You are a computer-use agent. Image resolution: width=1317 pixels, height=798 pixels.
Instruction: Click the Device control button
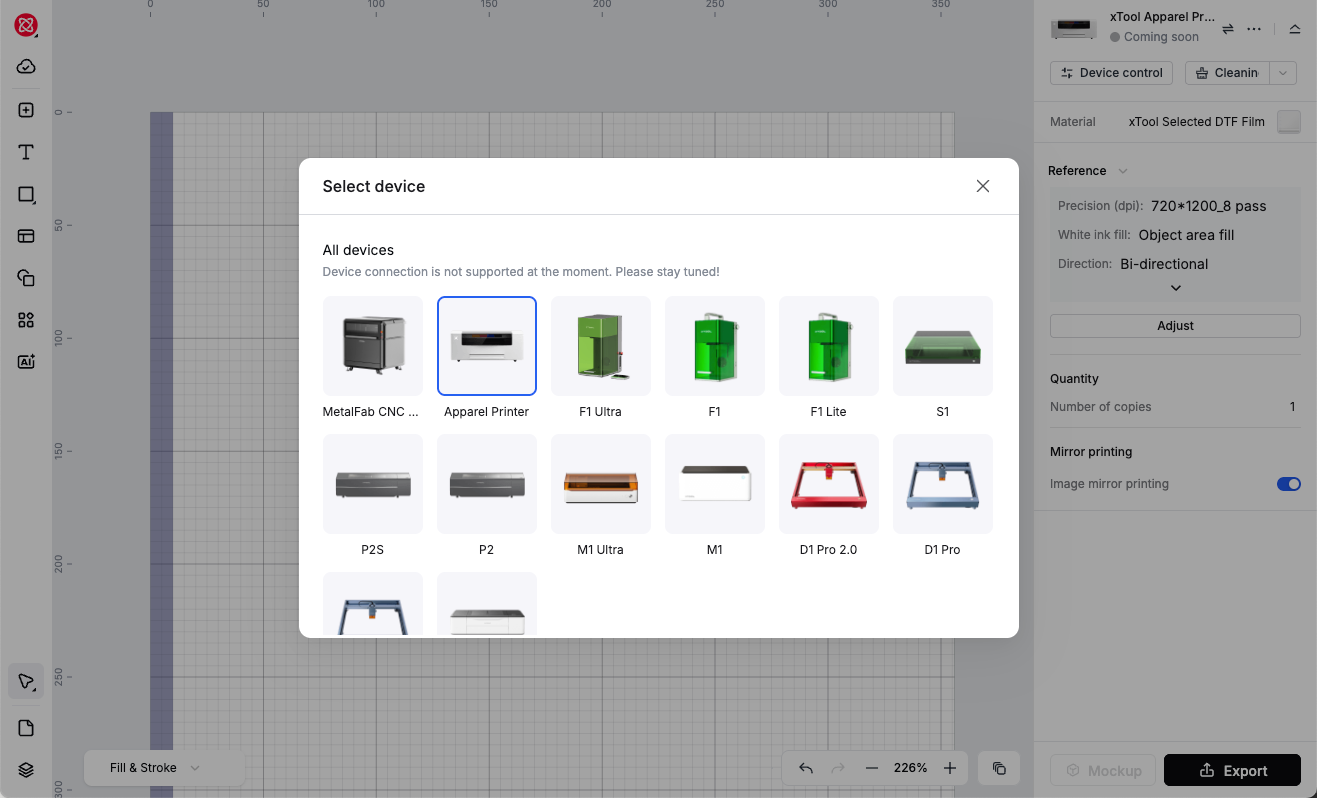tap(1113, 73)
